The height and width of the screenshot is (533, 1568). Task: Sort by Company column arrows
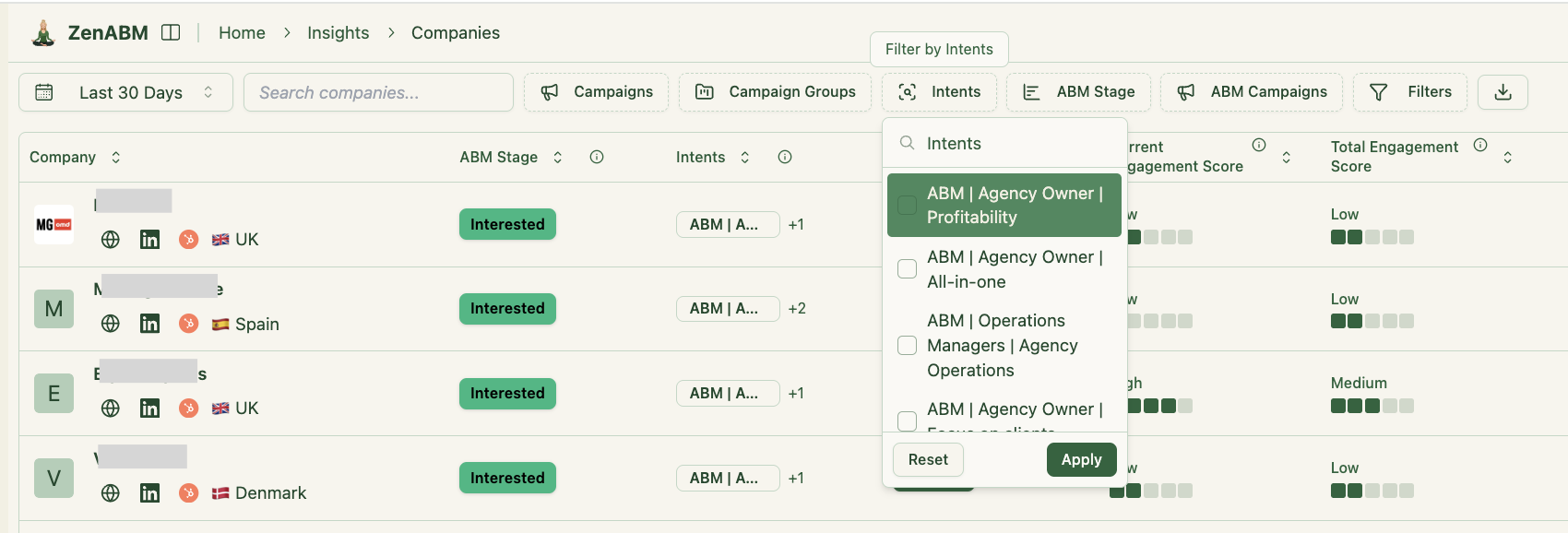point(115,157)
